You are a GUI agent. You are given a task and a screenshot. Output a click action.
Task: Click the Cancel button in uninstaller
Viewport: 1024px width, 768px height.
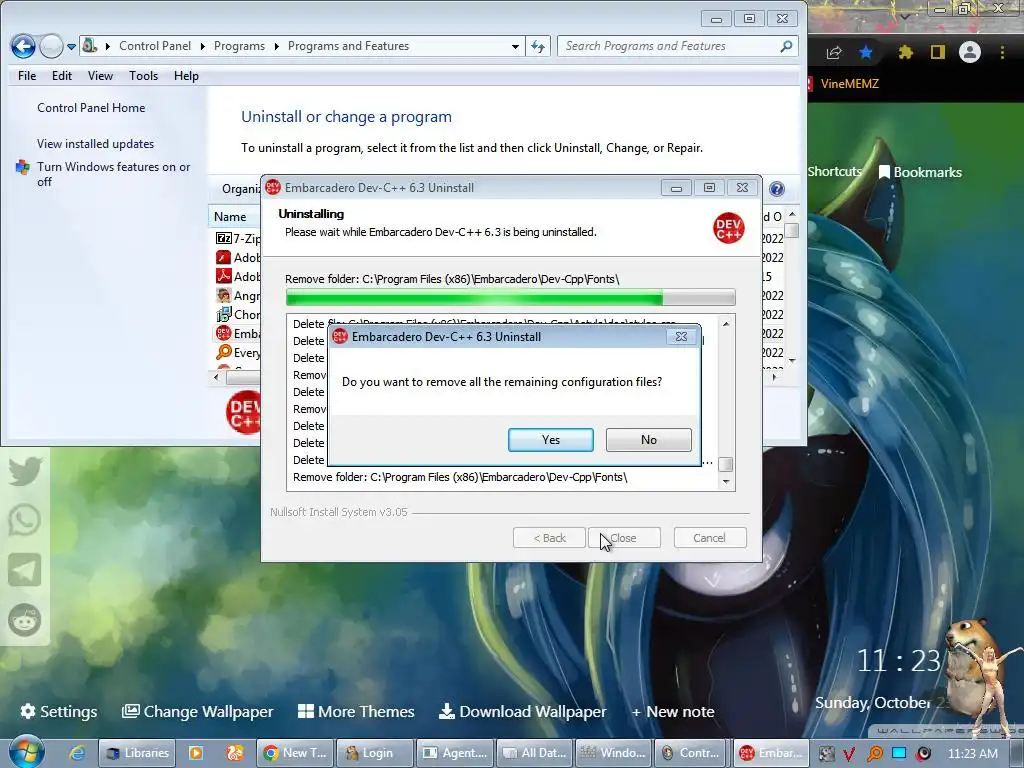709,537
